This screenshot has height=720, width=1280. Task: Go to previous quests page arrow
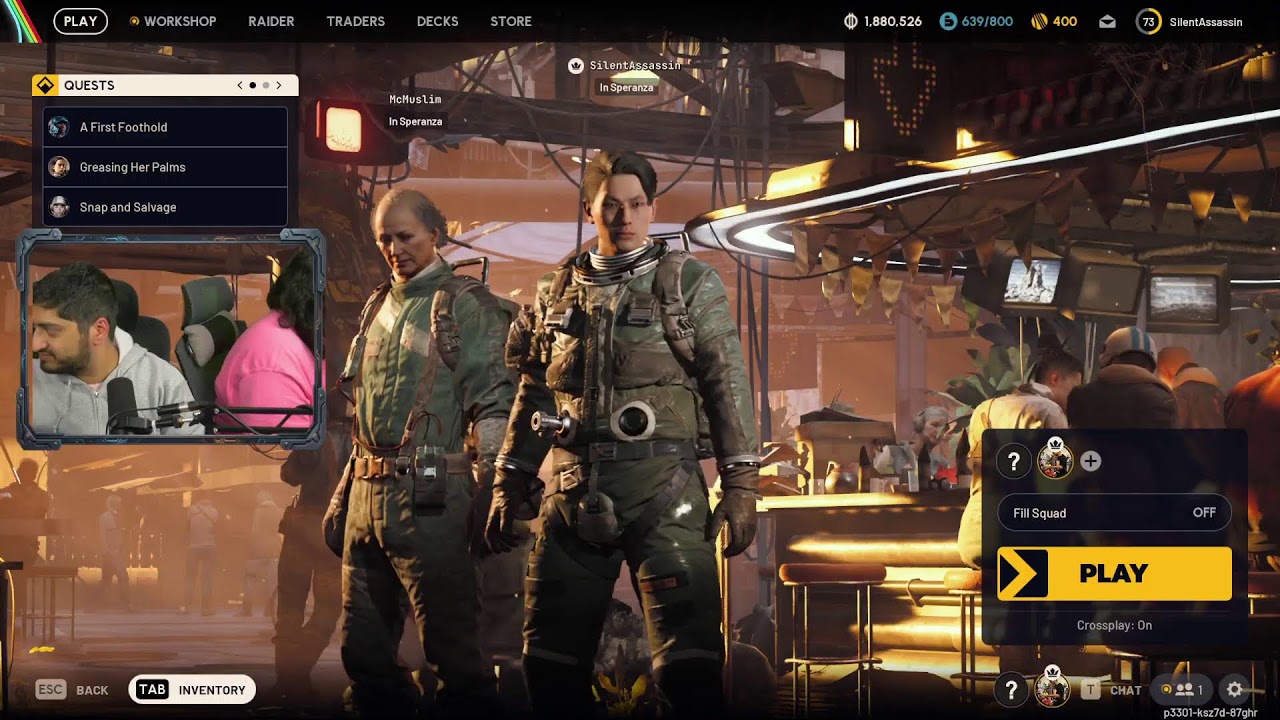click(240, 85)
